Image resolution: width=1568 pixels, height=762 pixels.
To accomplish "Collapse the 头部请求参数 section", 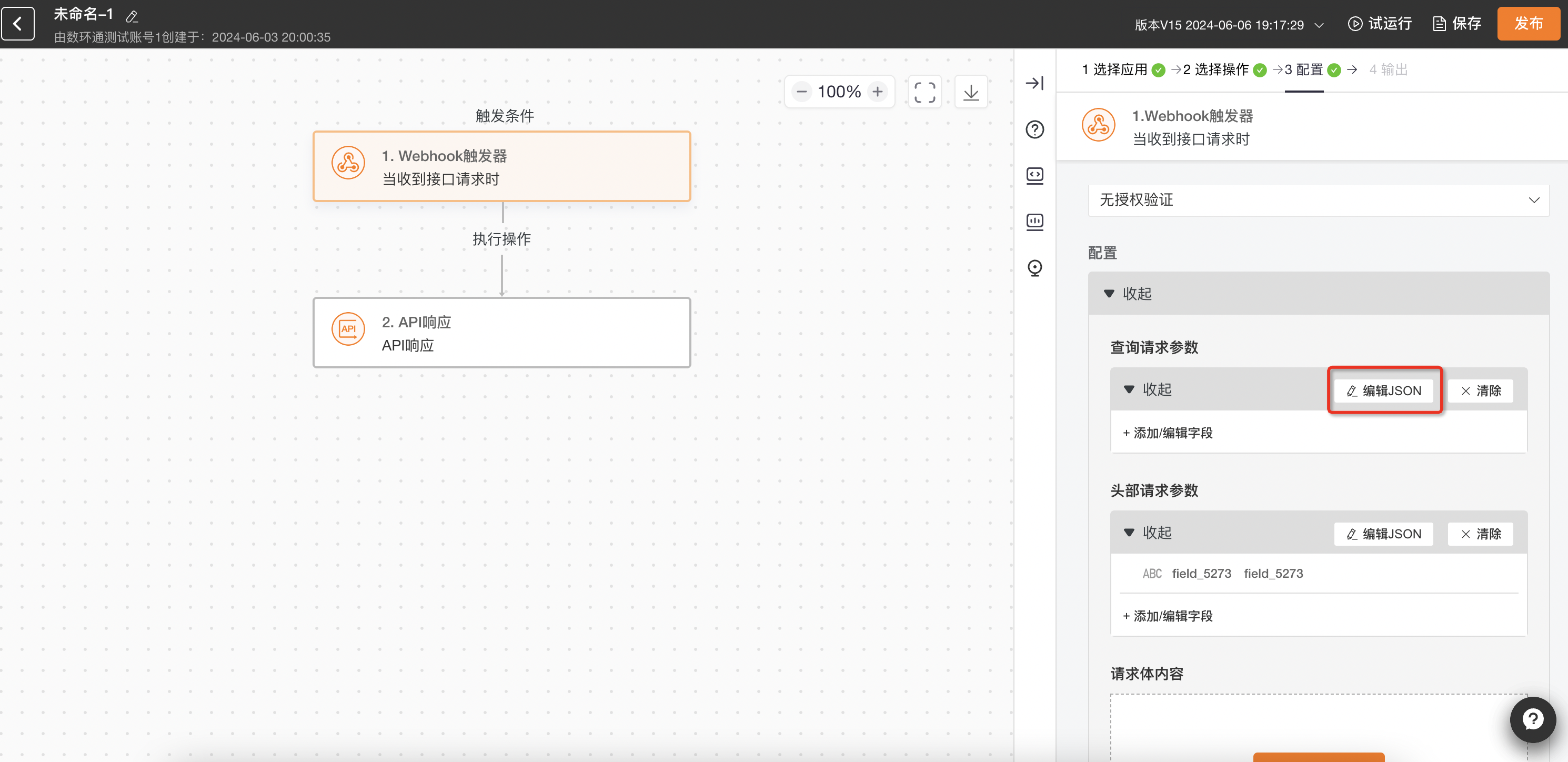I will (x=1148, y=533).
